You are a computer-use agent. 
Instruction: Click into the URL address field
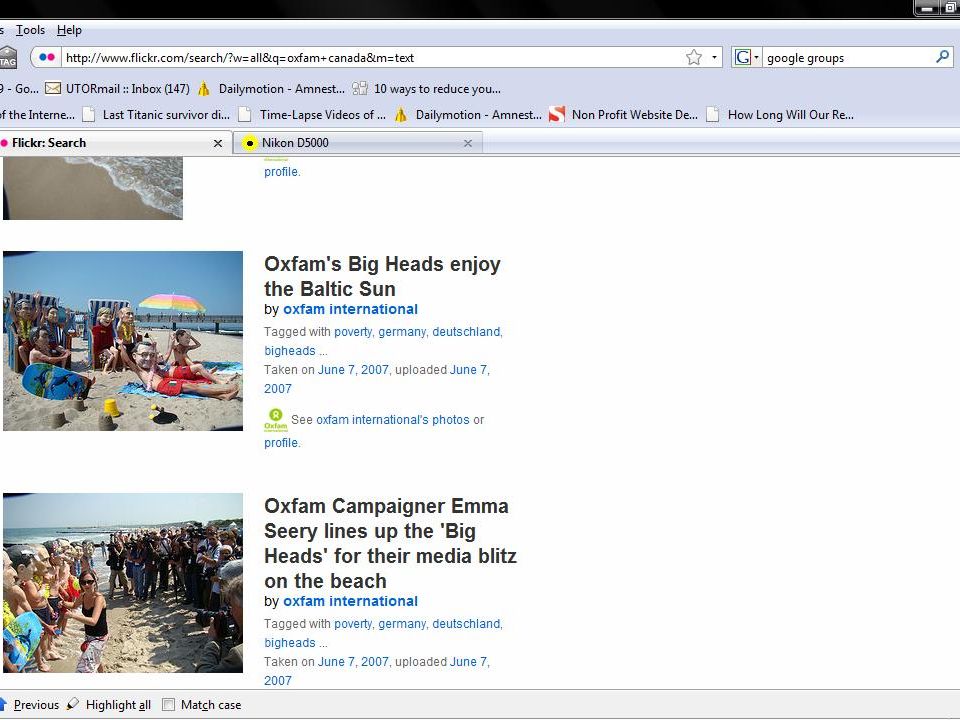tap(373, 58)
